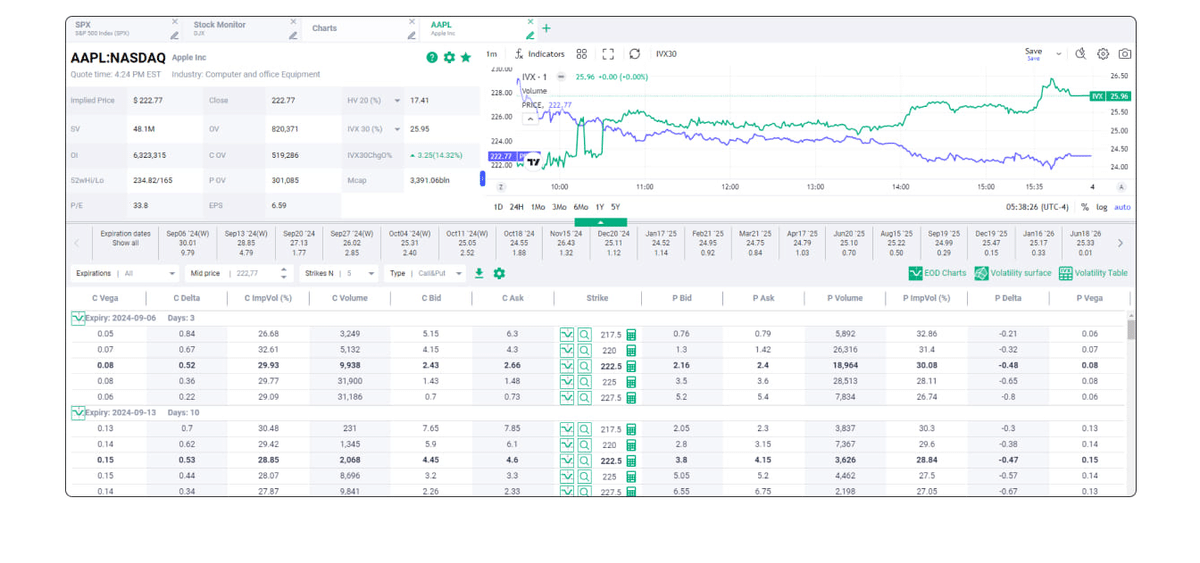Toggle percent scale on chart

[1085, 207]
